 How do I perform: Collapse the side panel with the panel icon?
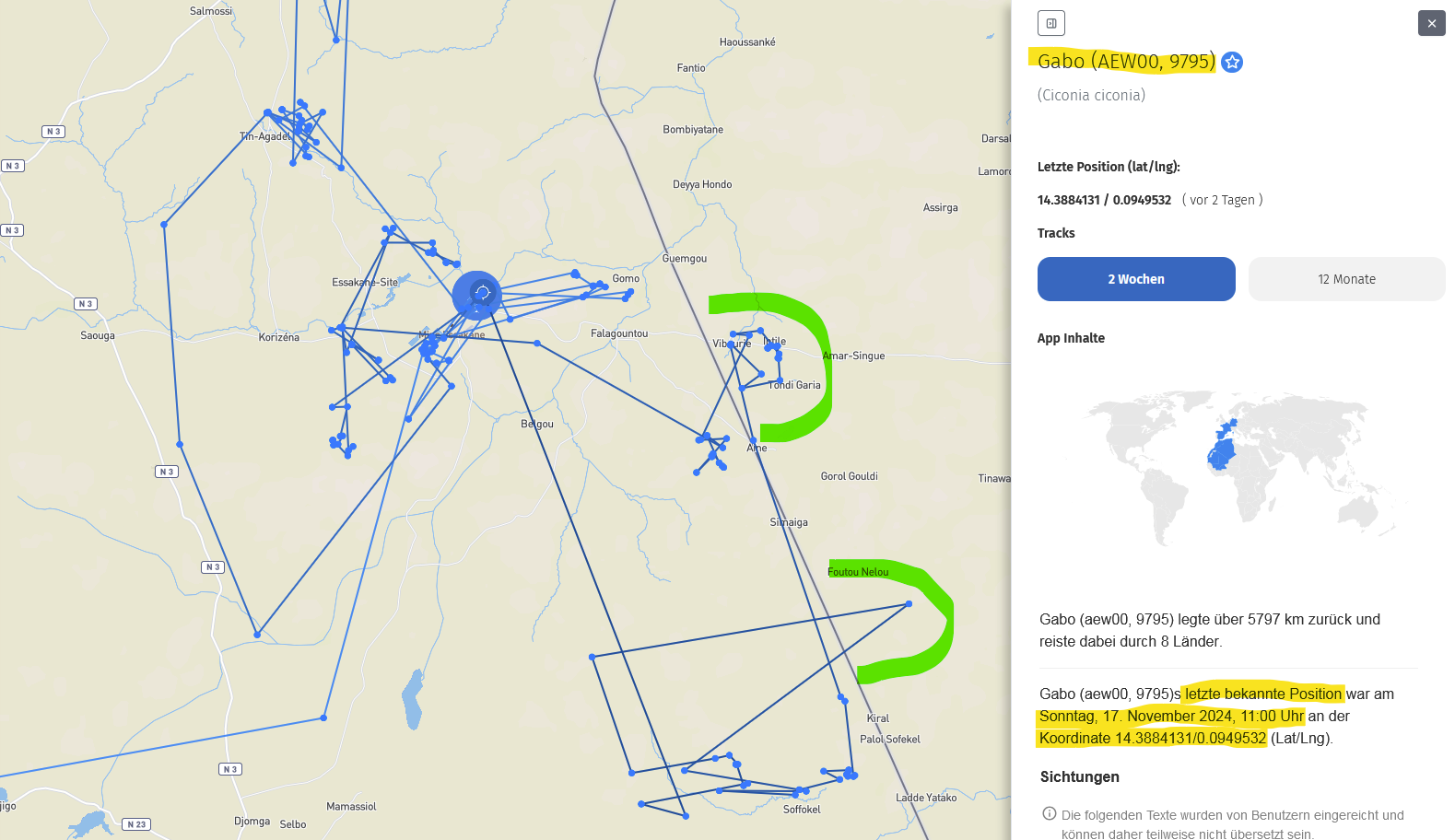(1050, 23)
